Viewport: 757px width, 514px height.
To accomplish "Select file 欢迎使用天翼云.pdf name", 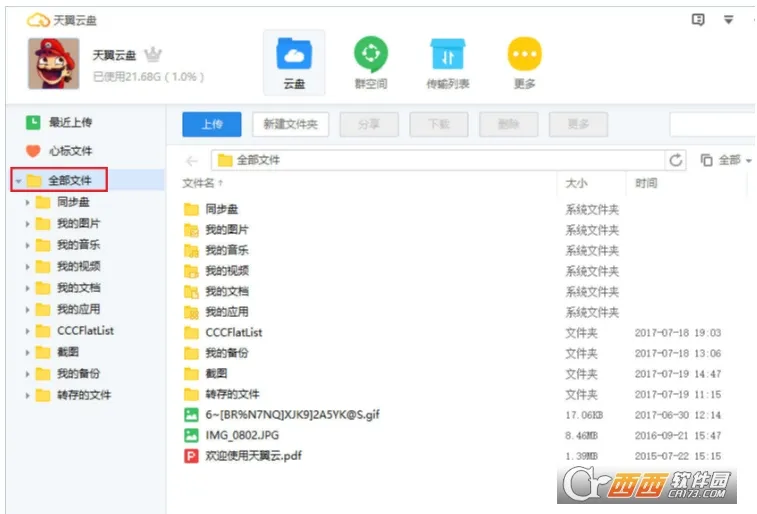I will click(253, 456).
